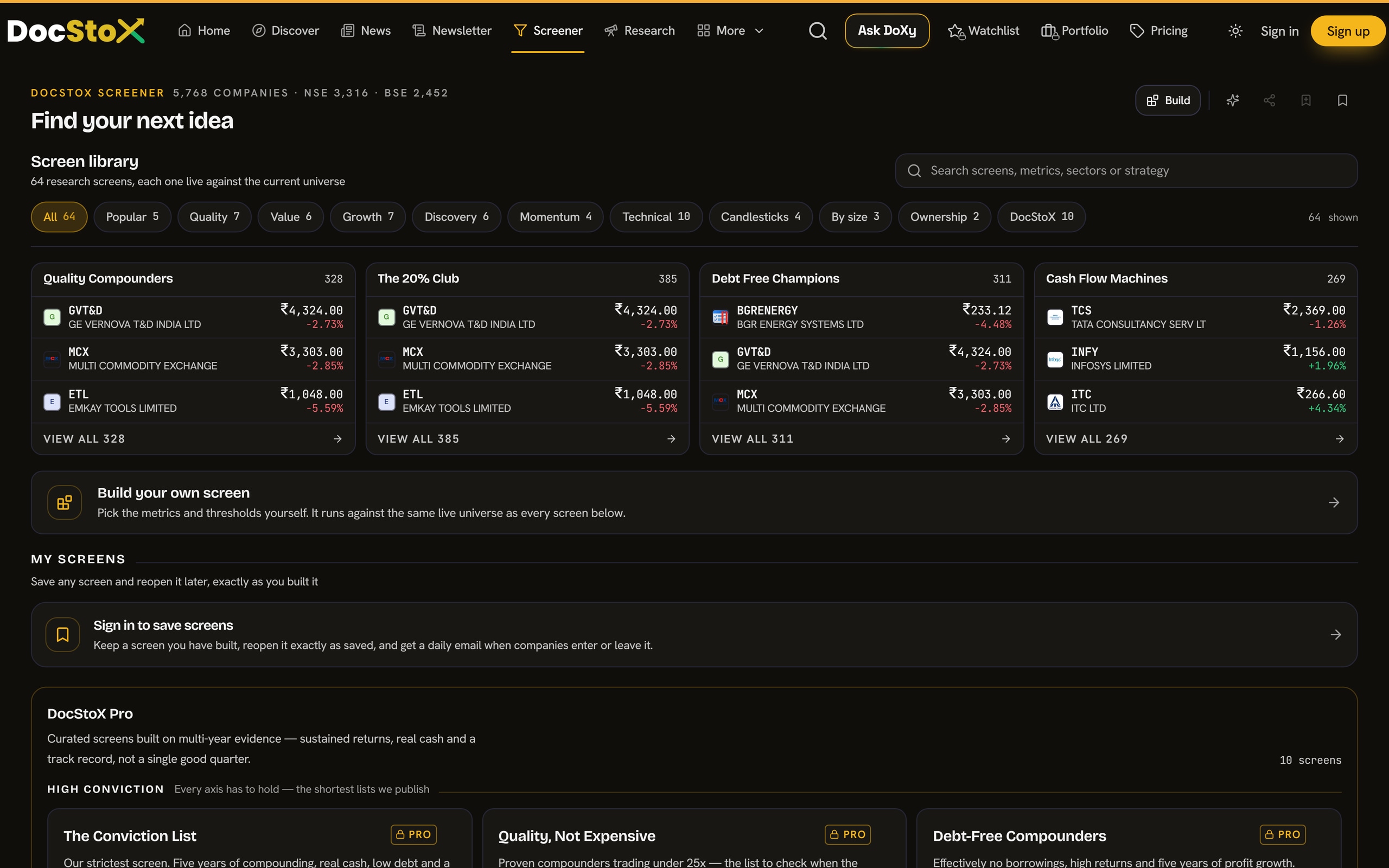Viewport: 1389px width, 868px height.
Task: Select the All 64 filter chip
Action: 59,217
